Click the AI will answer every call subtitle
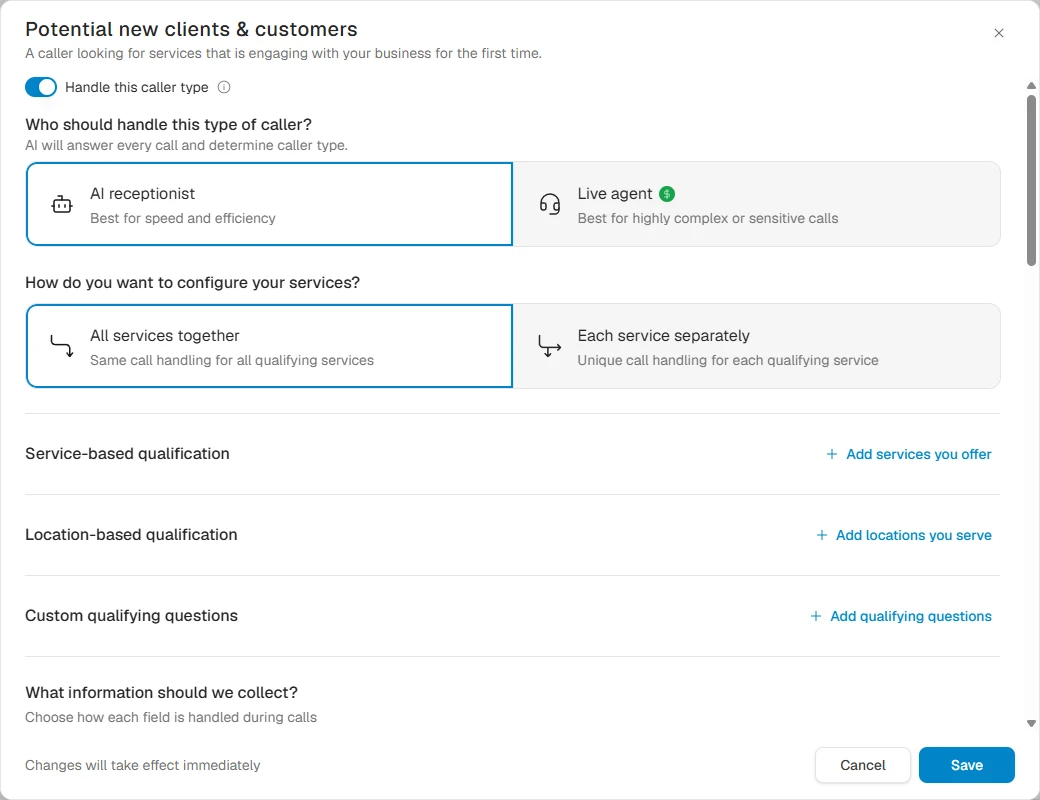Screen dimensions: 1040x800 tap(186, 145)
